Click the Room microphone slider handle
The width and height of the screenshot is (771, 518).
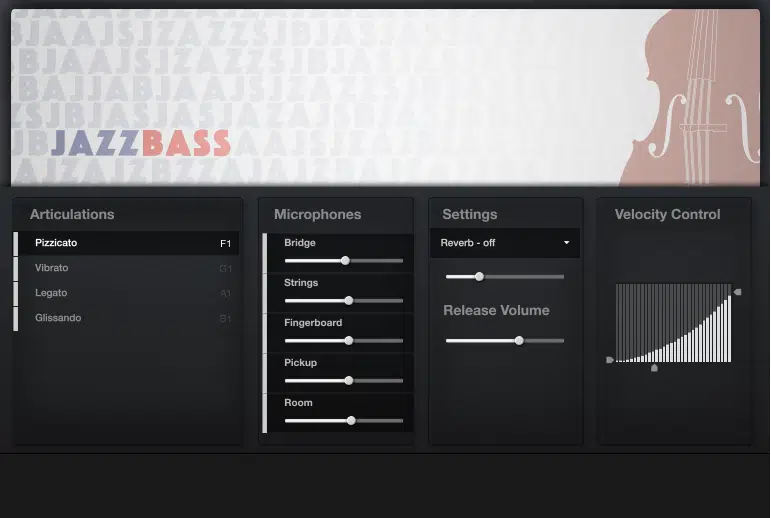coord(351,420)
